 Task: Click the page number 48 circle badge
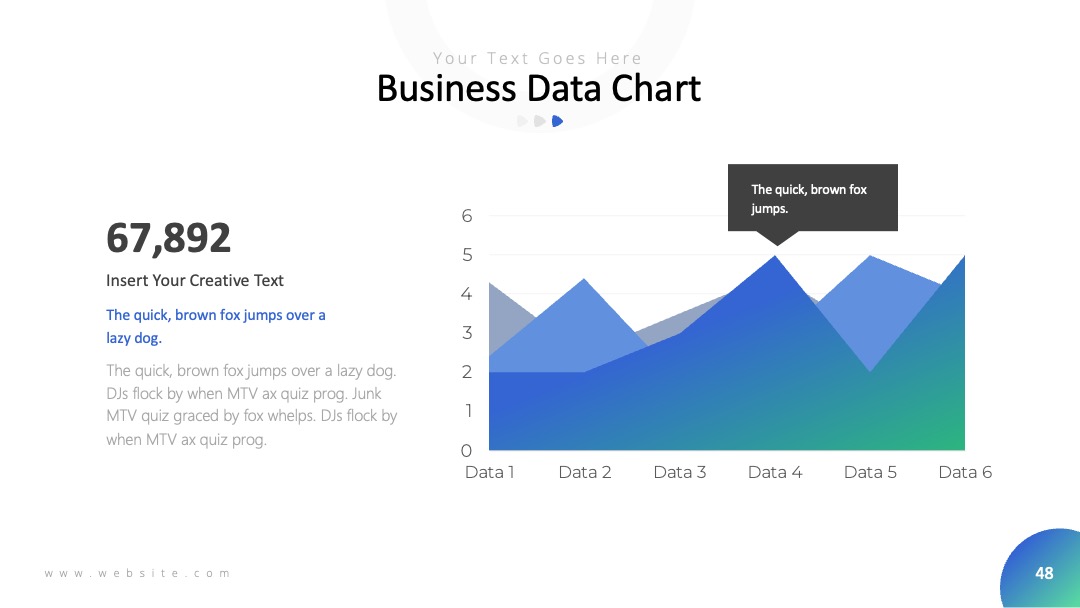pyautogui.click(x=1041, y=569)
